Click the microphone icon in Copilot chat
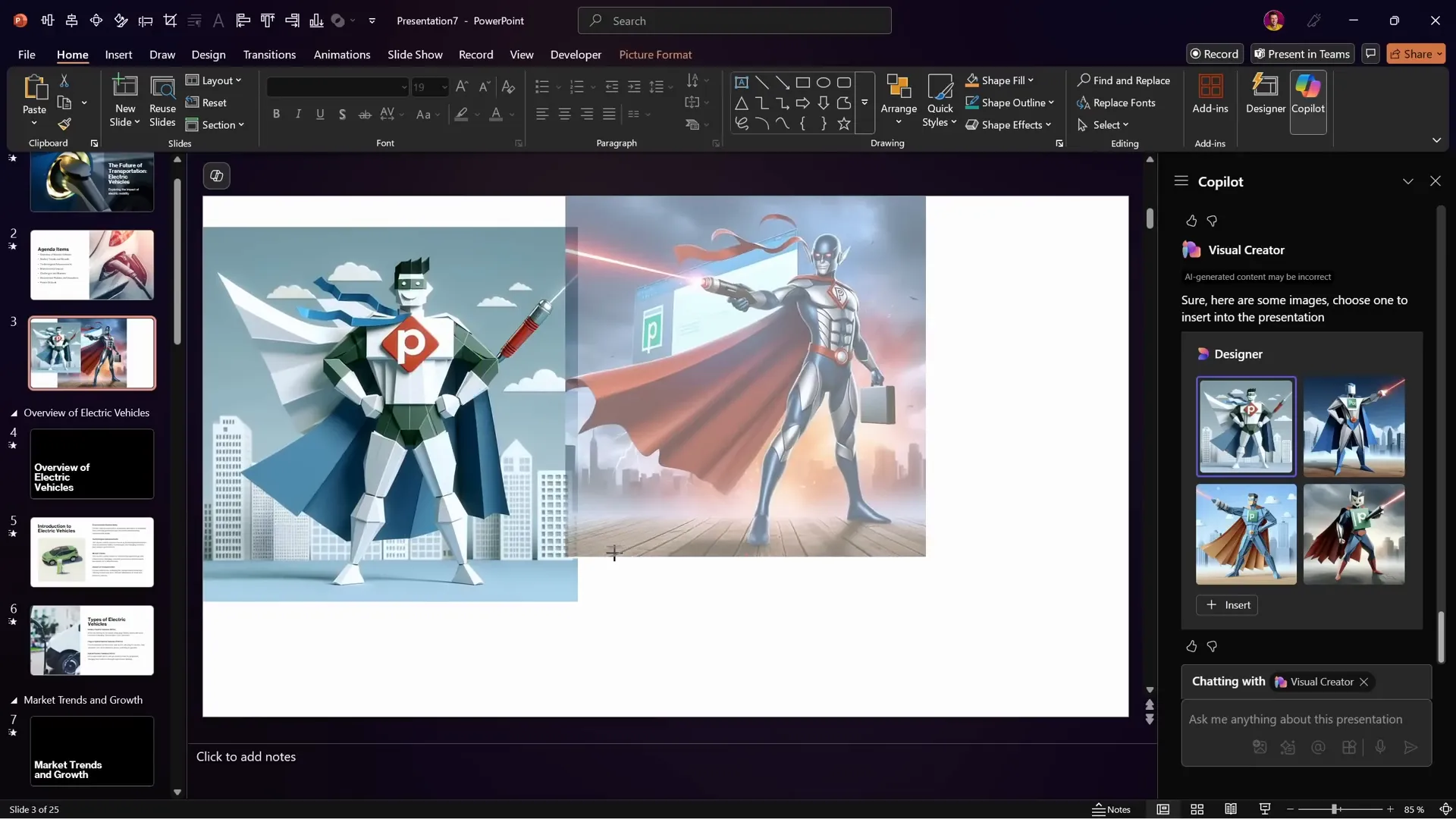The height and width of the screenshot is (819, 1456). (x=1380, y=747)
